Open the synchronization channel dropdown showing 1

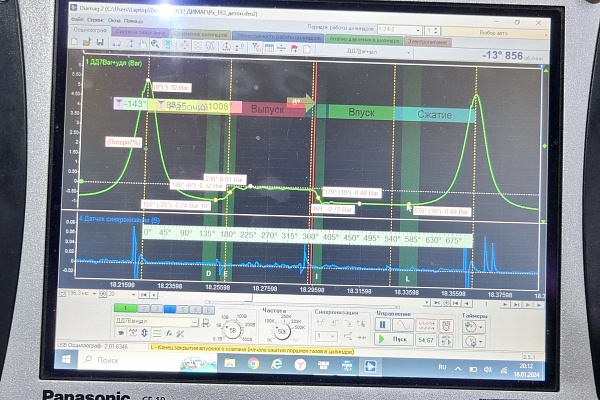[326, 336]
